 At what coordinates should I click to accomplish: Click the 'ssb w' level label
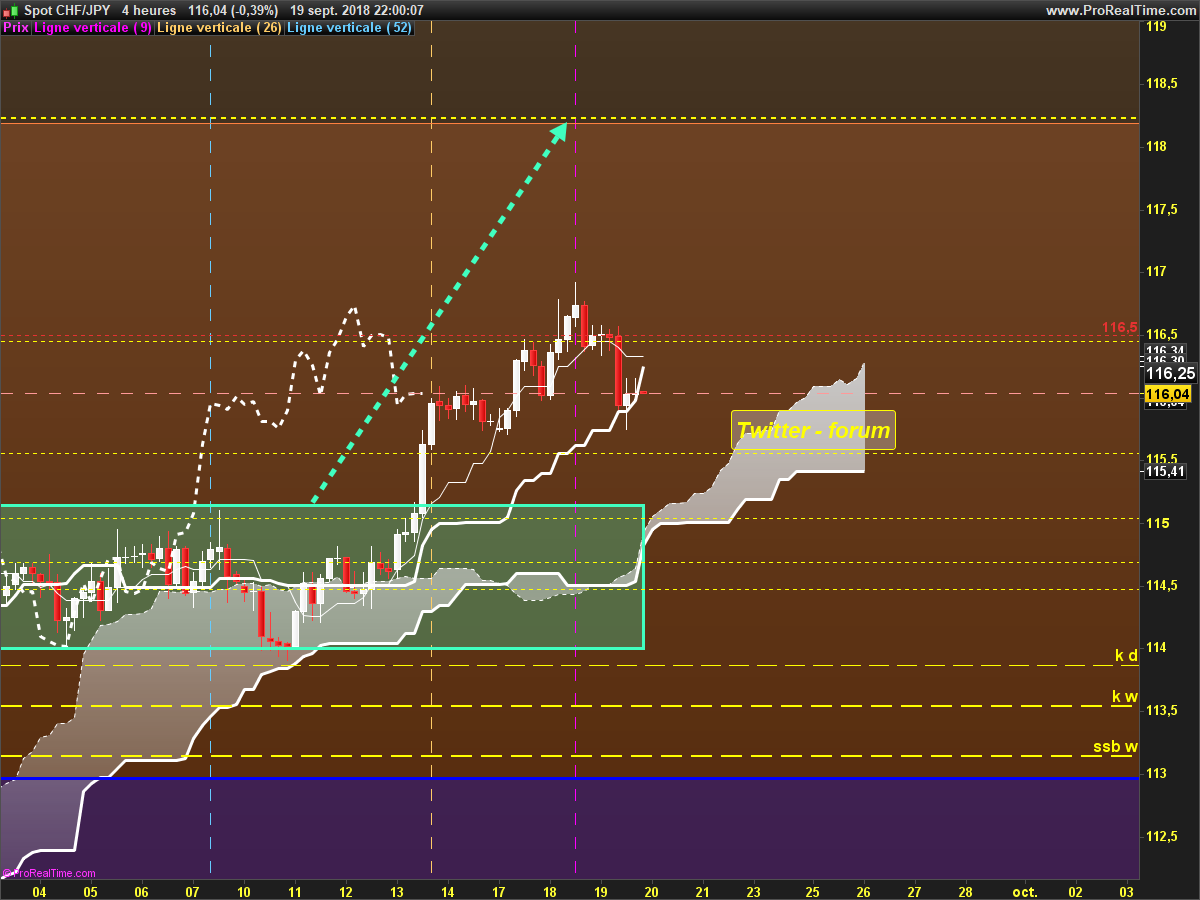pos(1115,746)
